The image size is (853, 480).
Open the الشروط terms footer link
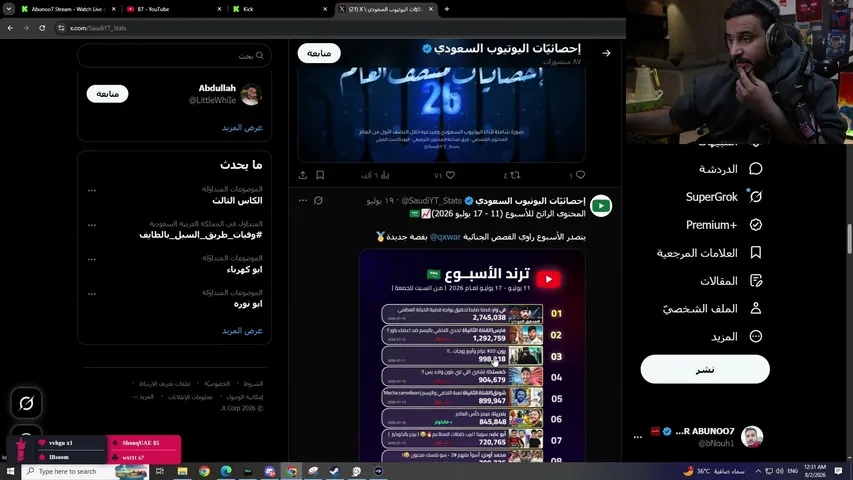coord(253,384)
